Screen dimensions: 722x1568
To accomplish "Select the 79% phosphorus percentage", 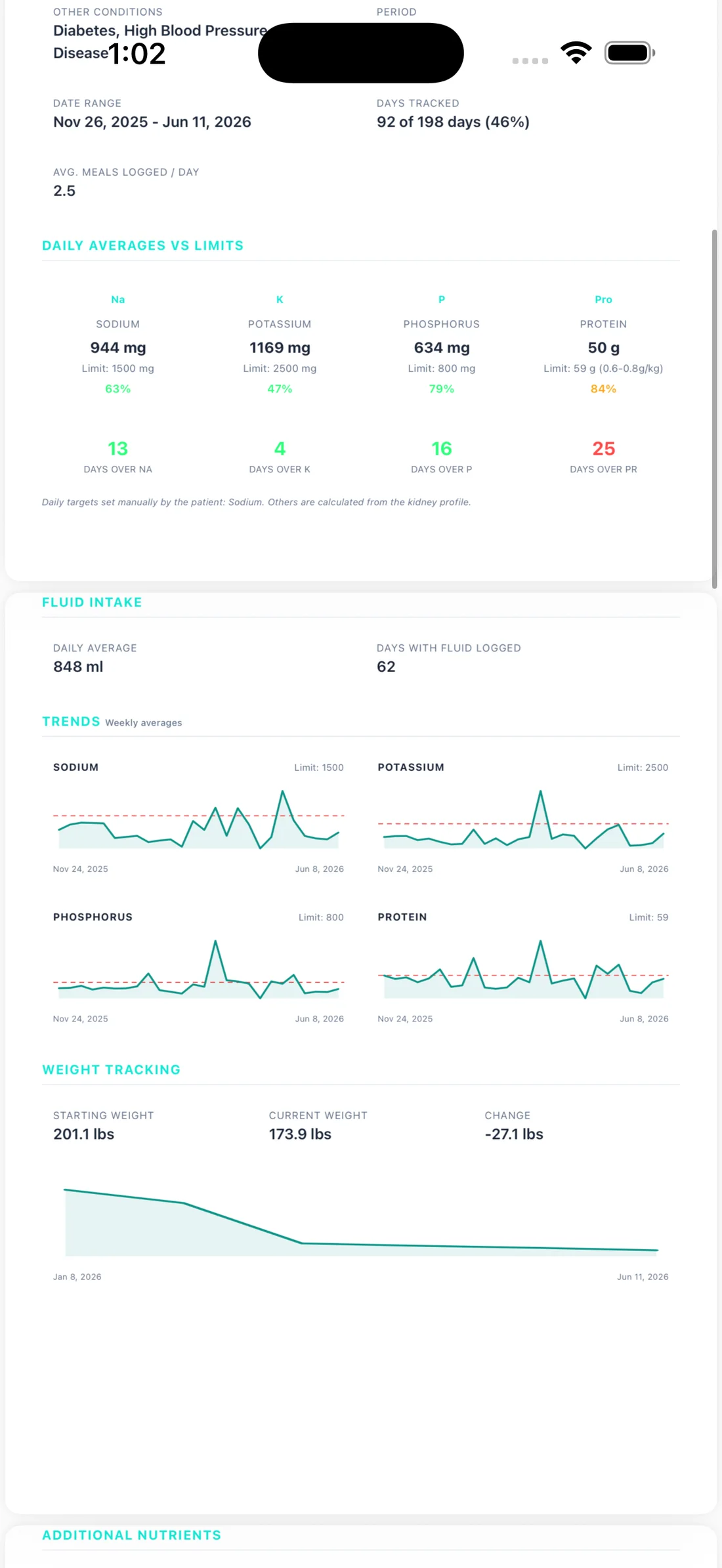I will [x=442, y=389].
